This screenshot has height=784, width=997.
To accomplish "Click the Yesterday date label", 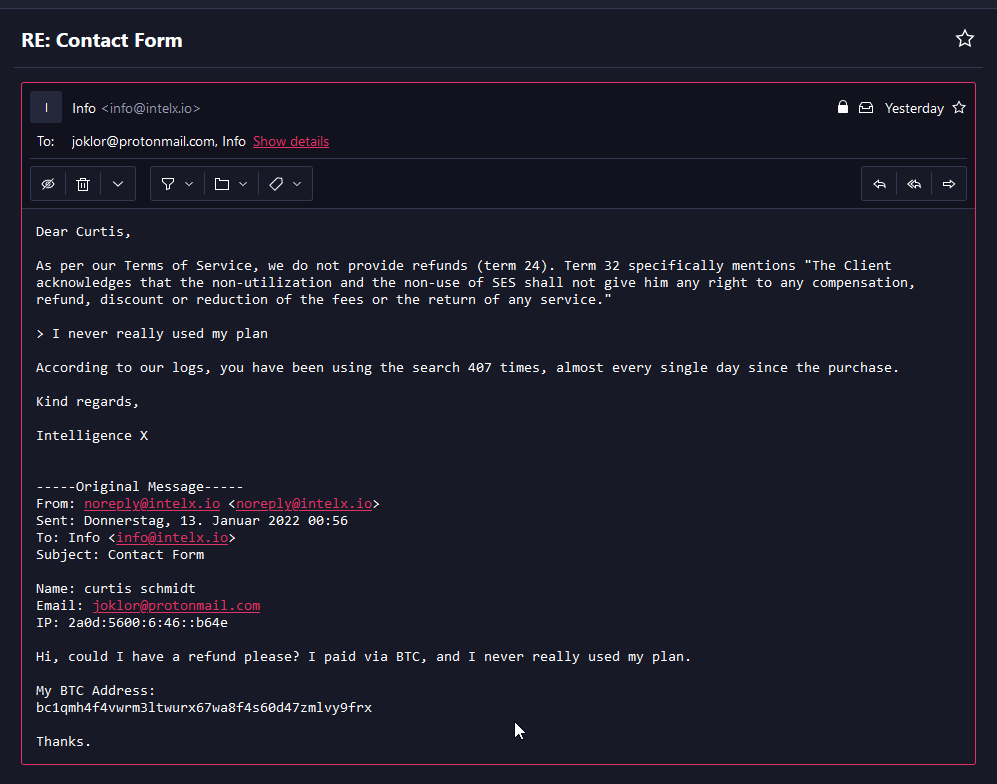I will [914, 108].
